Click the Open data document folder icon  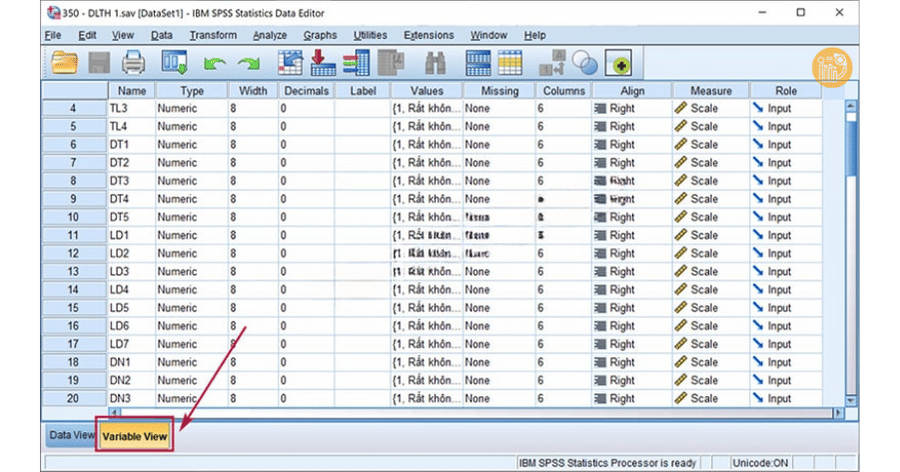(x=64, y=63)
